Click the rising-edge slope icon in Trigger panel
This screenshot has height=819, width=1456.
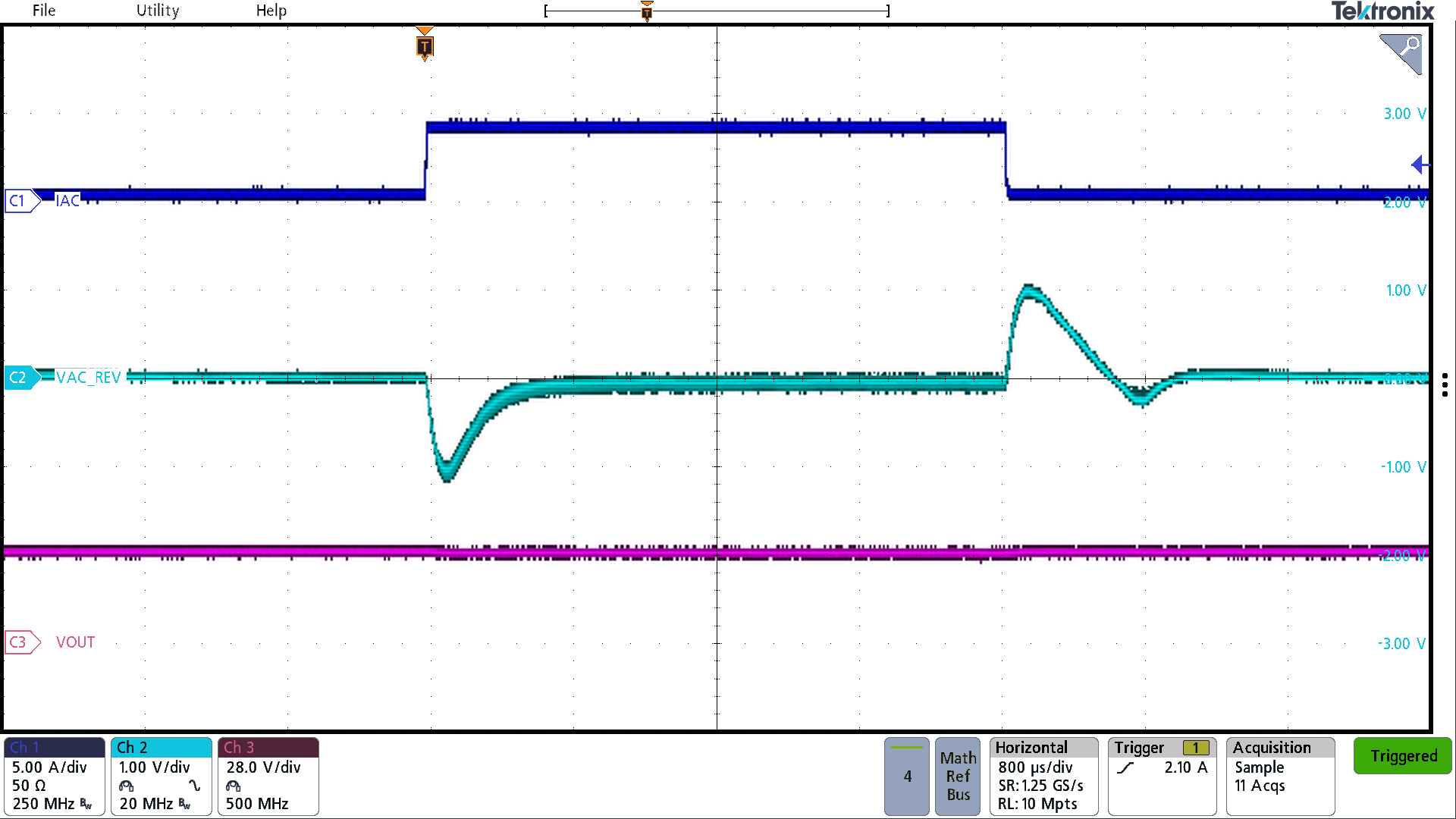(x=1125, y=767)
